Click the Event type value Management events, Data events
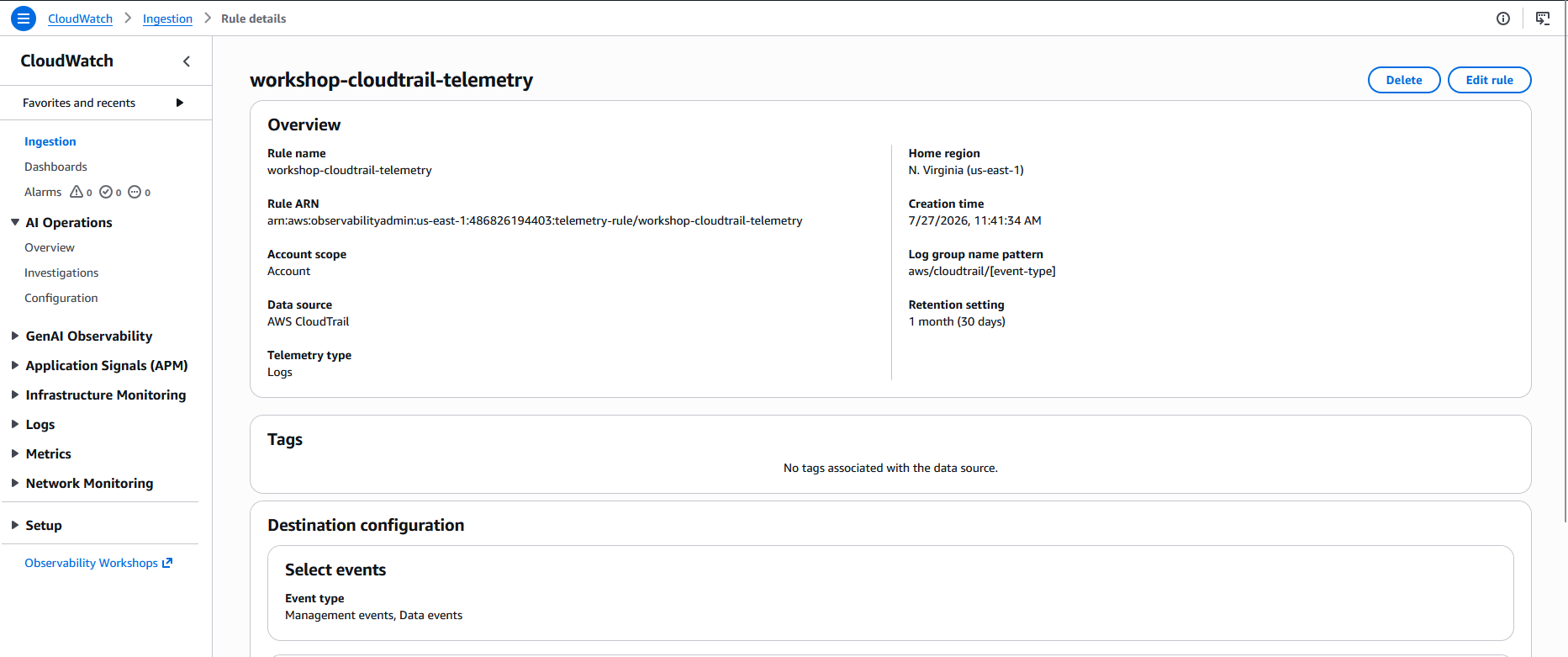The height and width of the screenshot is (657, 1568). pos(373,615)
